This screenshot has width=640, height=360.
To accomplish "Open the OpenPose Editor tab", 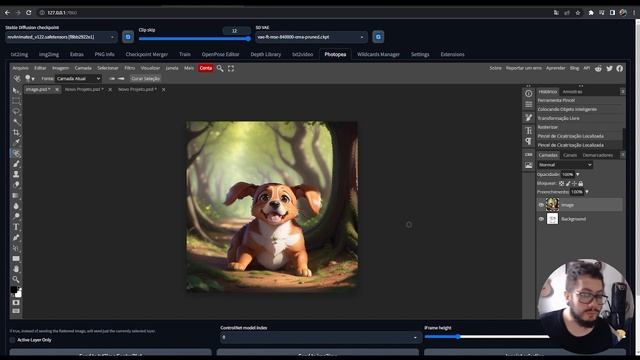I will pos(220,54).
